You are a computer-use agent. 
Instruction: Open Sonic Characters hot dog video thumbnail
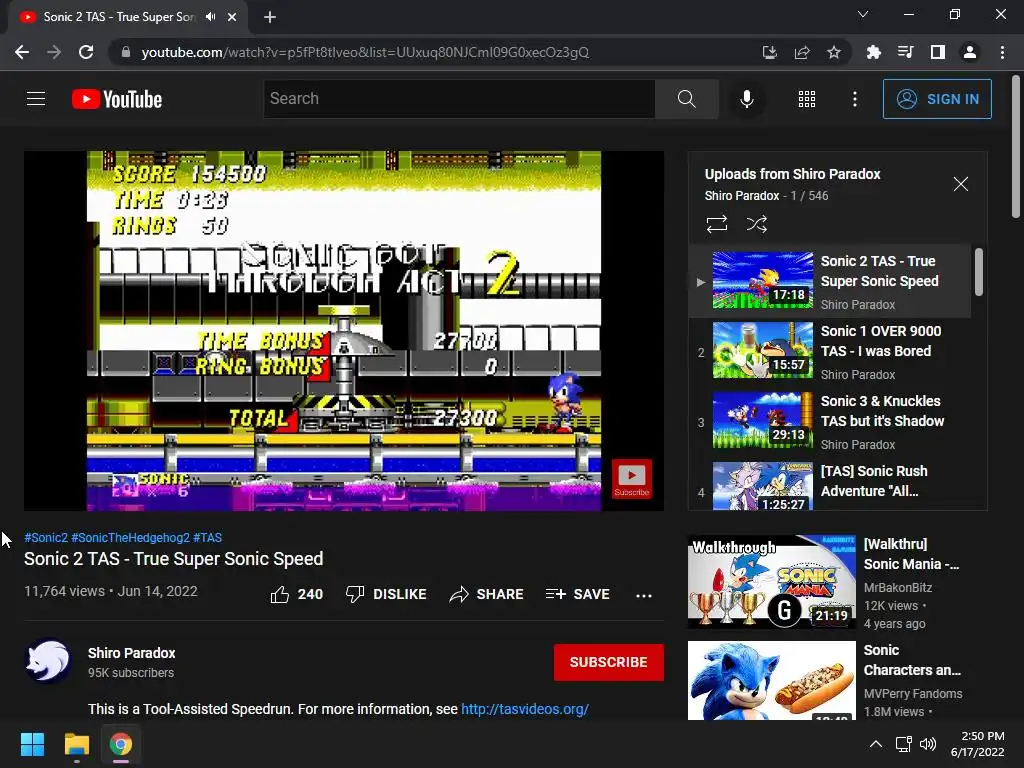pos(771,680)
